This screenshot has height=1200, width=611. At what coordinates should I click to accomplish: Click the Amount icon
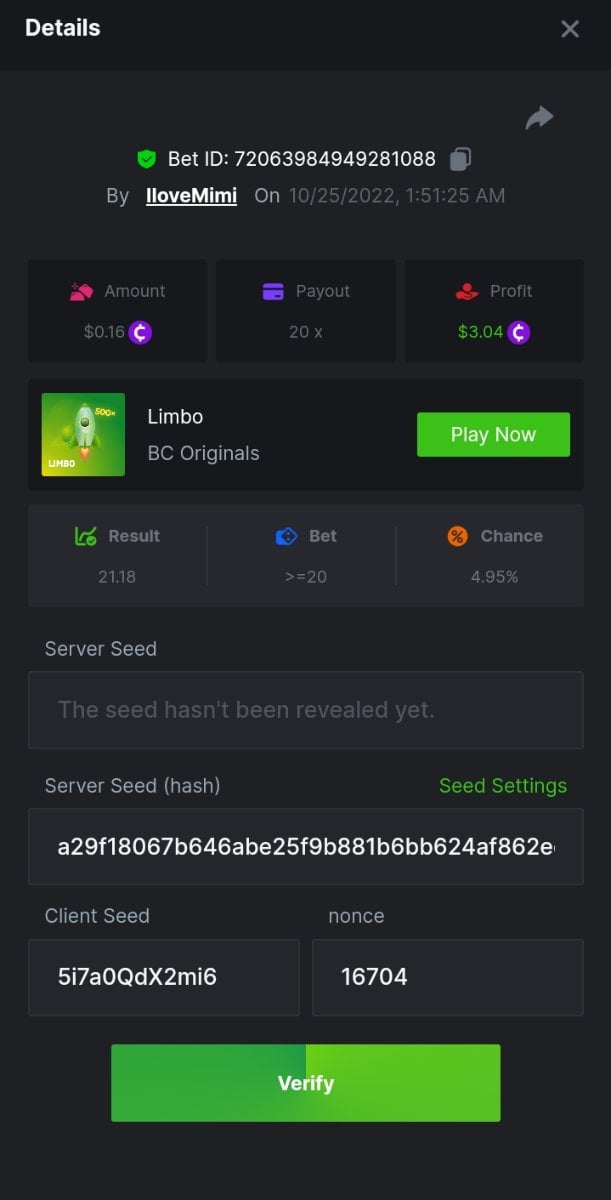pos(81,291)
